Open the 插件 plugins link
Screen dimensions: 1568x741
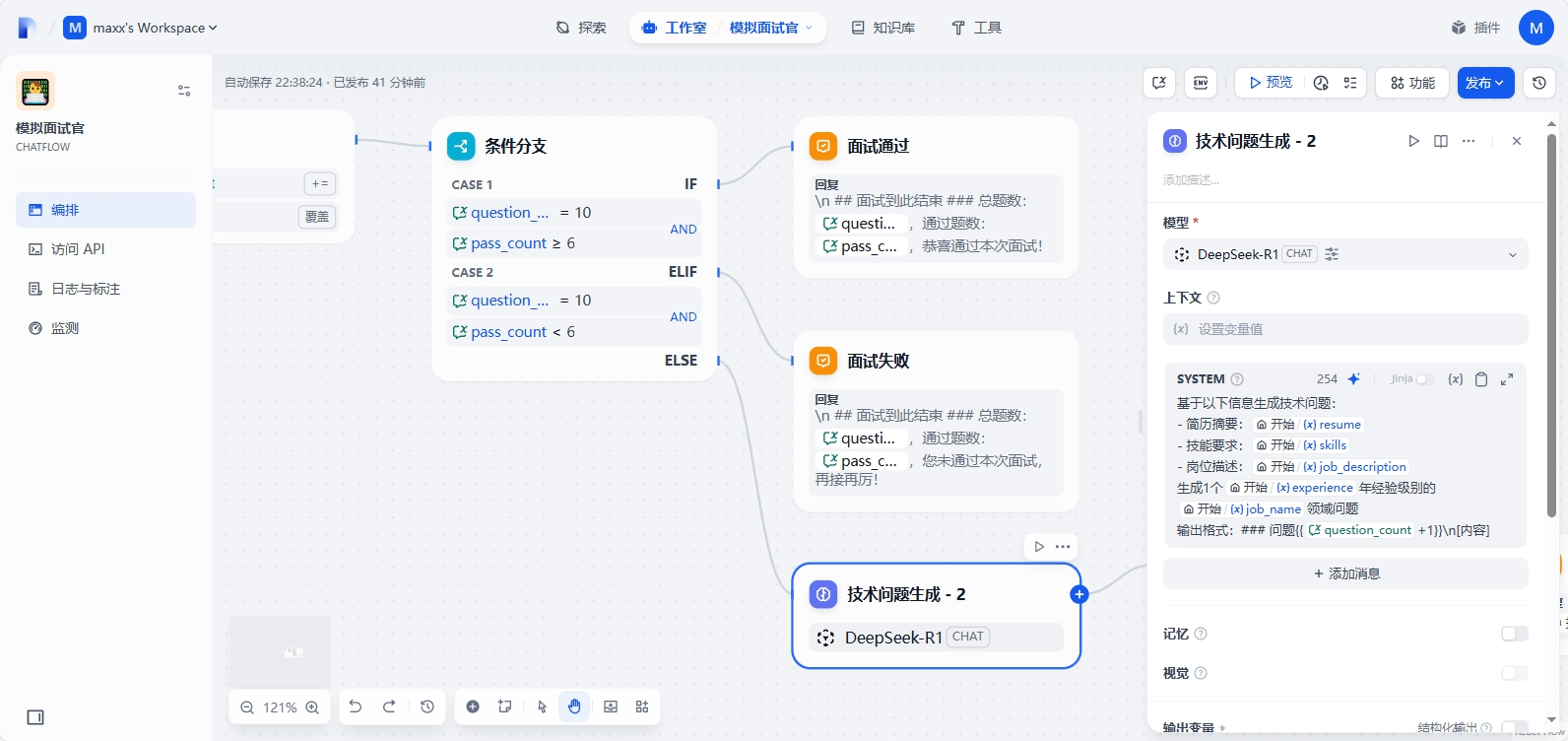[x=1475, y=28]
